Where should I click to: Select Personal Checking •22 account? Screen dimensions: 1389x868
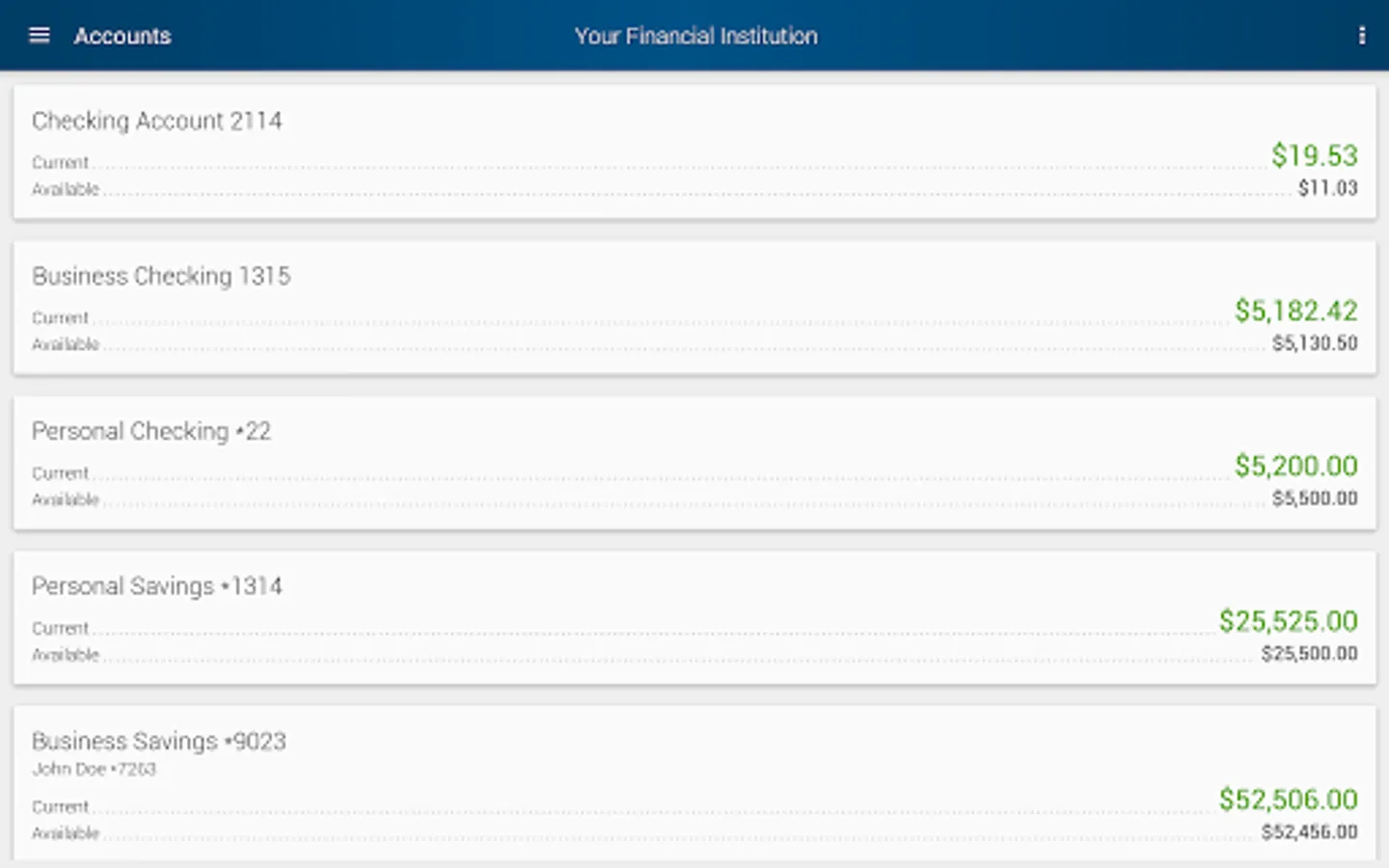coord(151,431)
